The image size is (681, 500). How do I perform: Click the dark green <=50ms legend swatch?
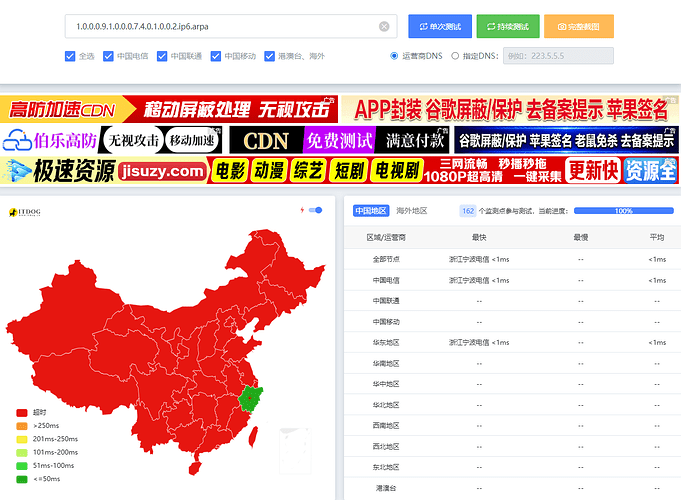point(22,479)
